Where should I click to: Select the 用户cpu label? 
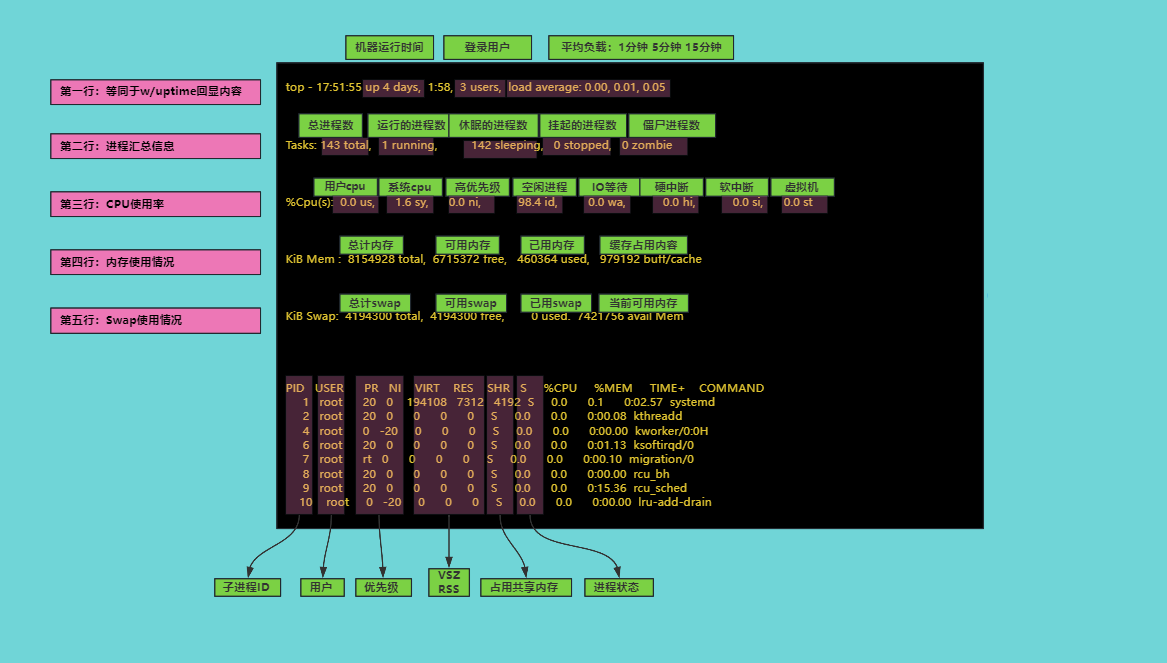345,187
